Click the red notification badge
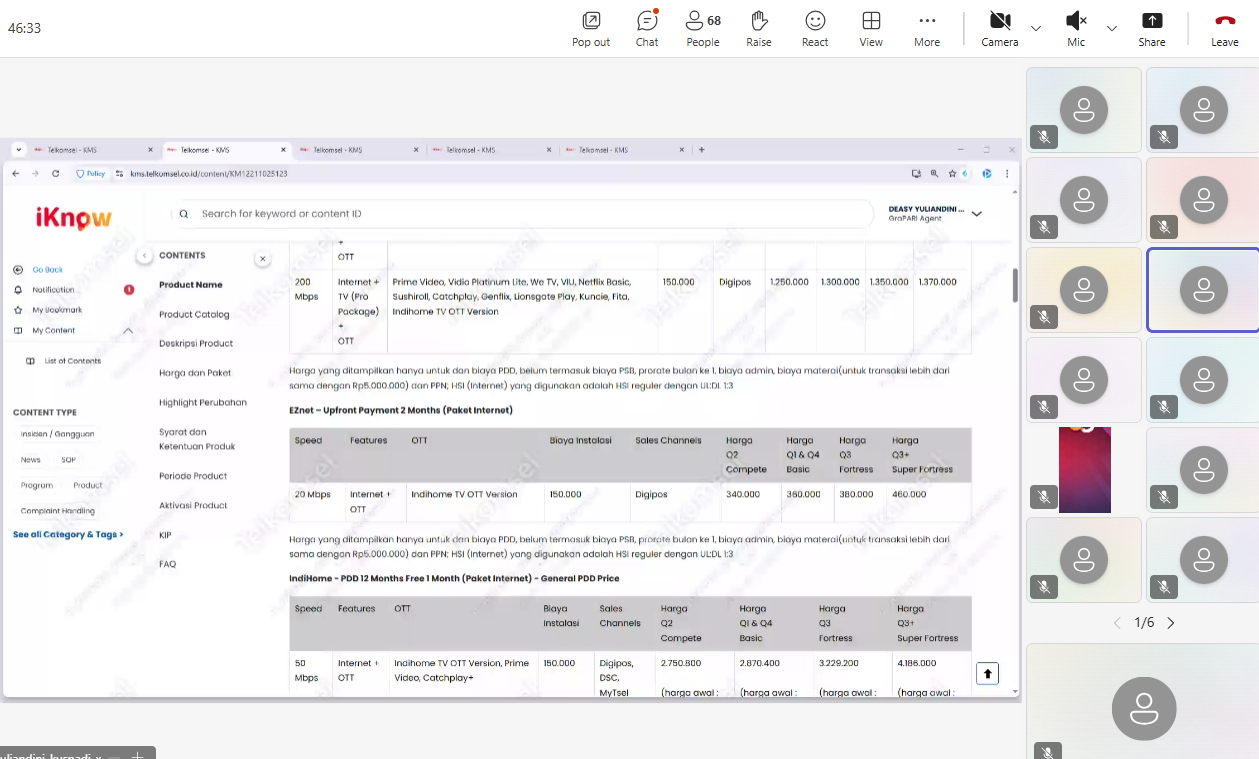Image resolution: width=1259 pixels, height=759 pixels. click(129, 290)
